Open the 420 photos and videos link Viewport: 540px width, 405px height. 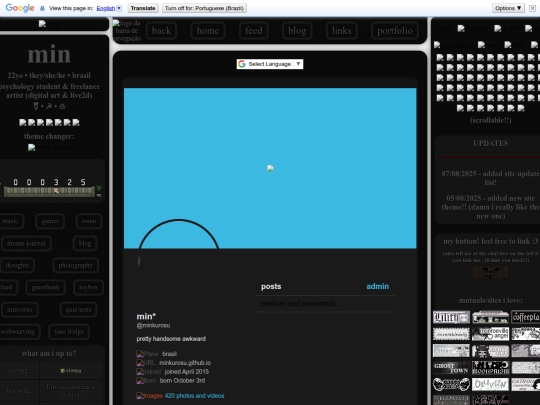pos(194,396)
